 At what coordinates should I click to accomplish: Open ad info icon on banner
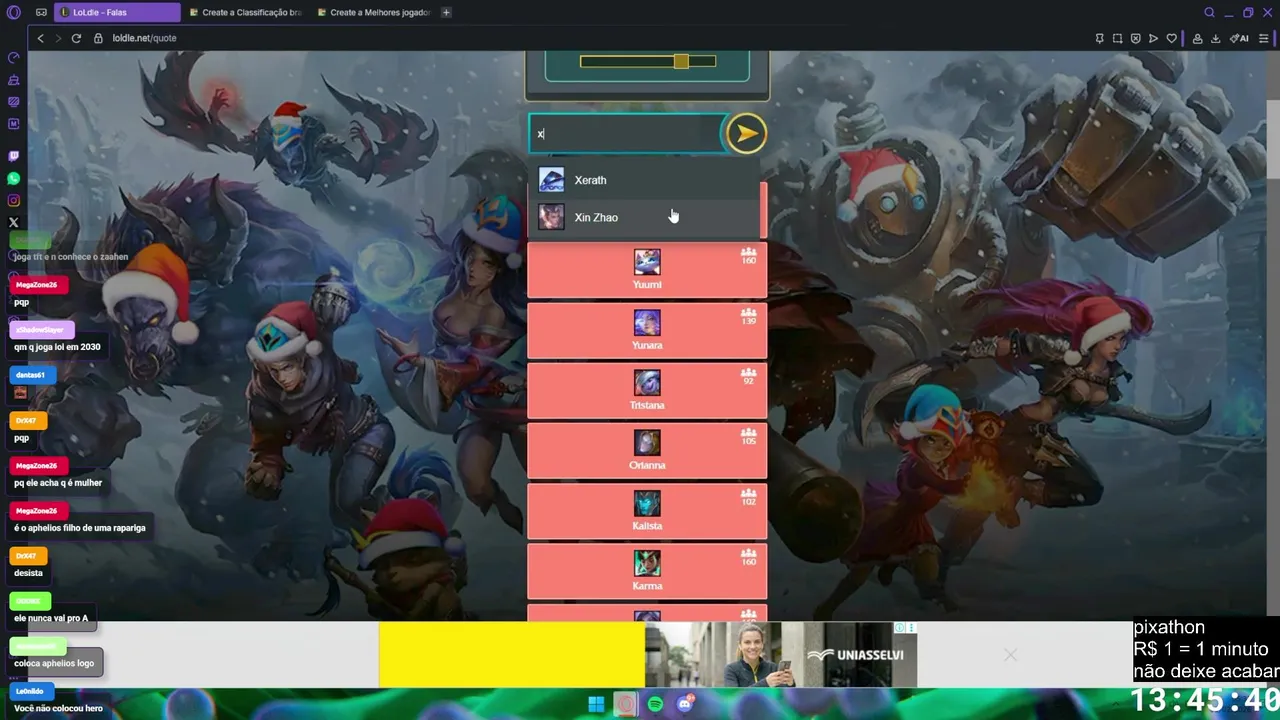900,628
